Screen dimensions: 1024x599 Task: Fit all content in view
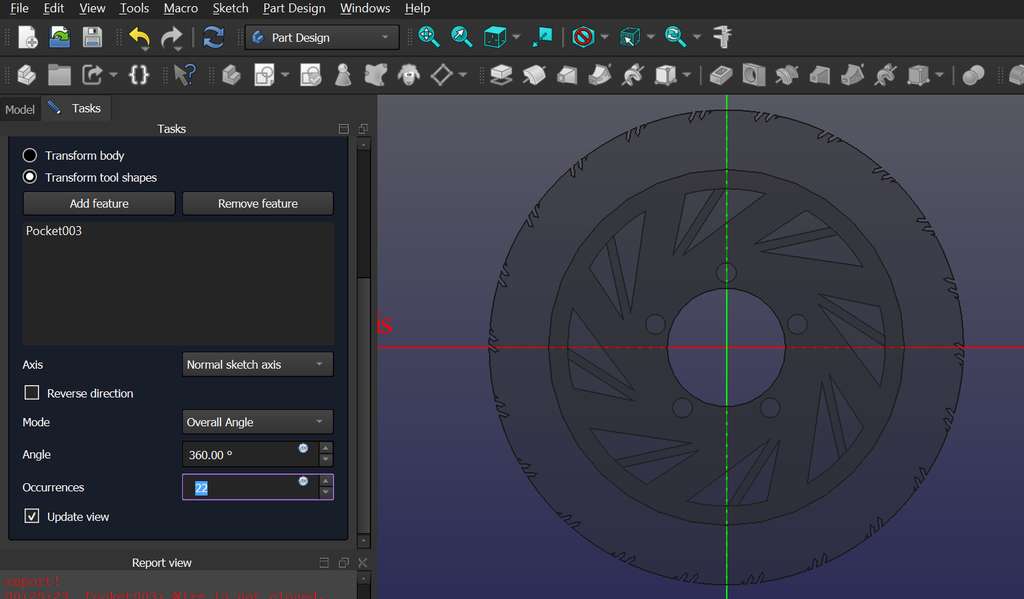tap(428, 37)
